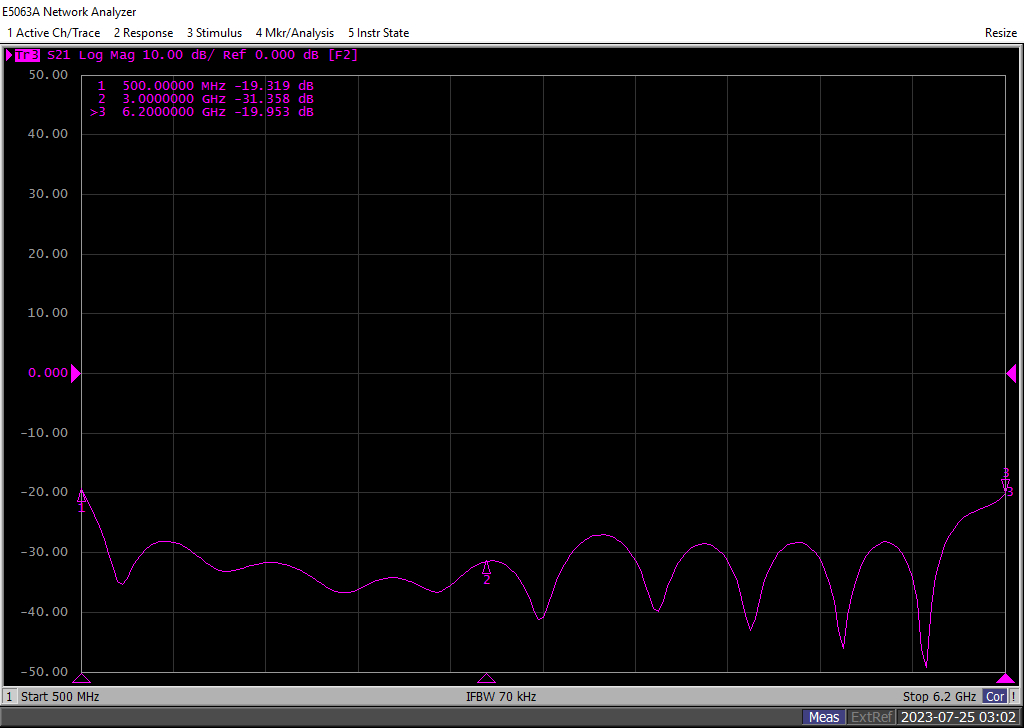
Task: Select marker 1 on the trace at 500 MHz
Action: tap(81, 495)
